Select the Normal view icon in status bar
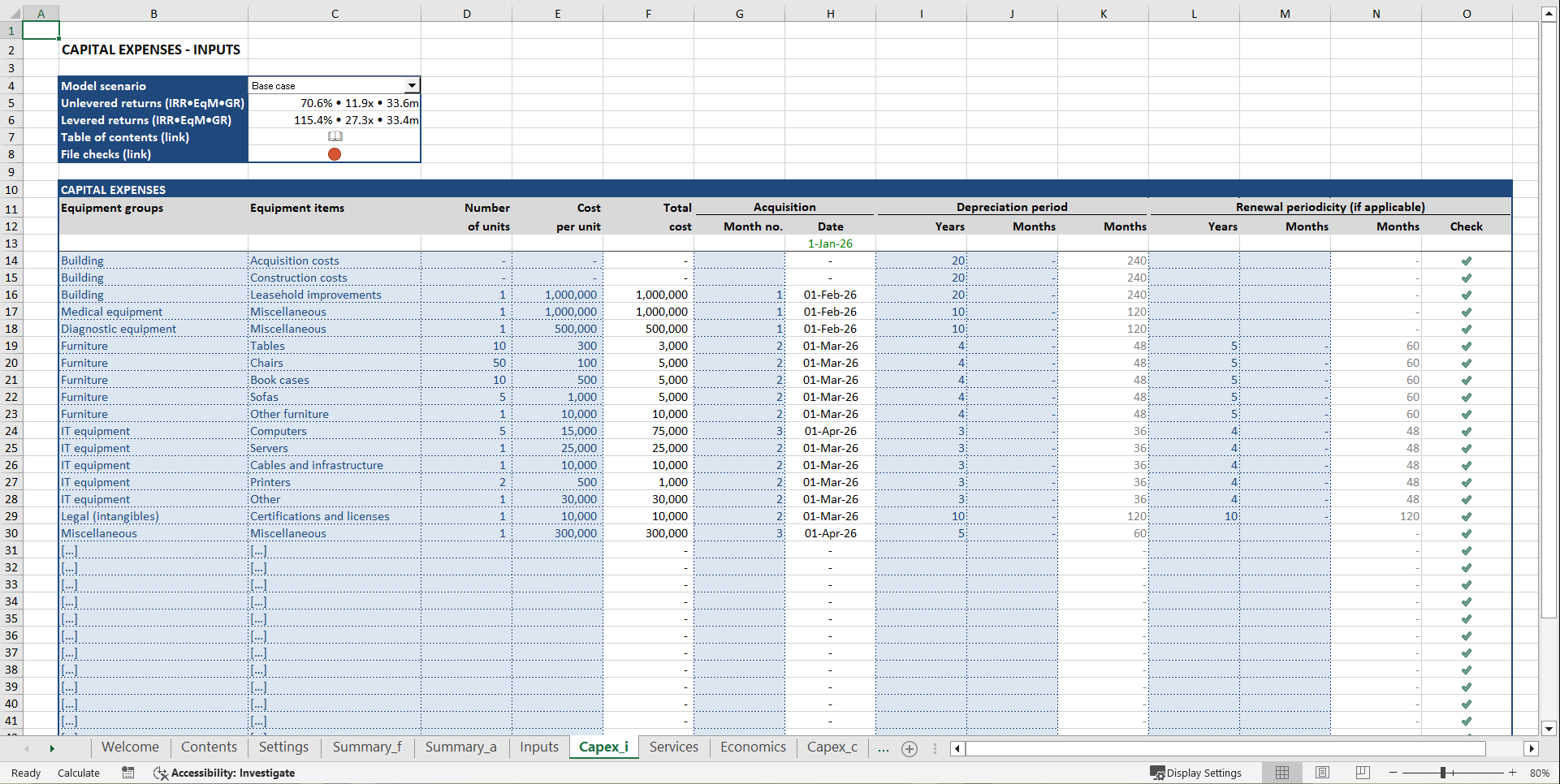 (x=1282, y=773)
